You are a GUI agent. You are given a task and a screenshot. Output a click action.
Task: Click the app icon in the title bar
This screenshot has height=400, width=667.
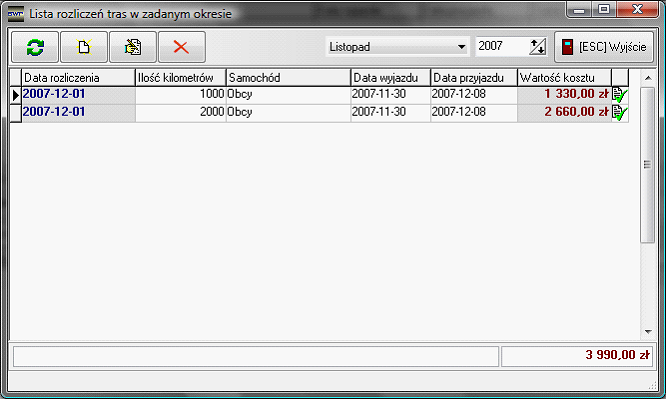[x=15, y=12]
